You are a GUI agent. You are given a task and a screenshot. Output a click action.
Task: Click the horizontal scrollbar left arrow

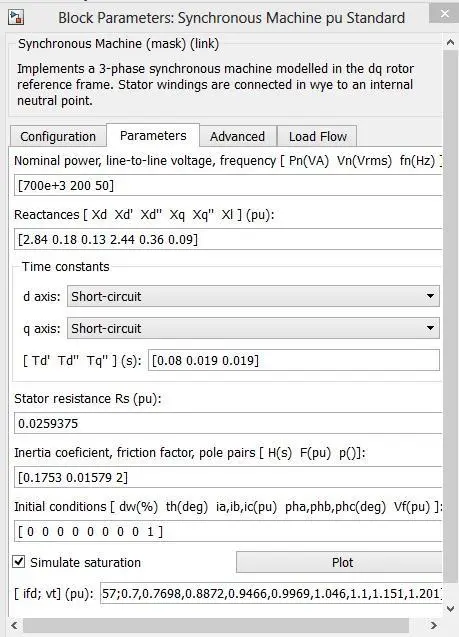pyautogui.click(x=14, y=625)
